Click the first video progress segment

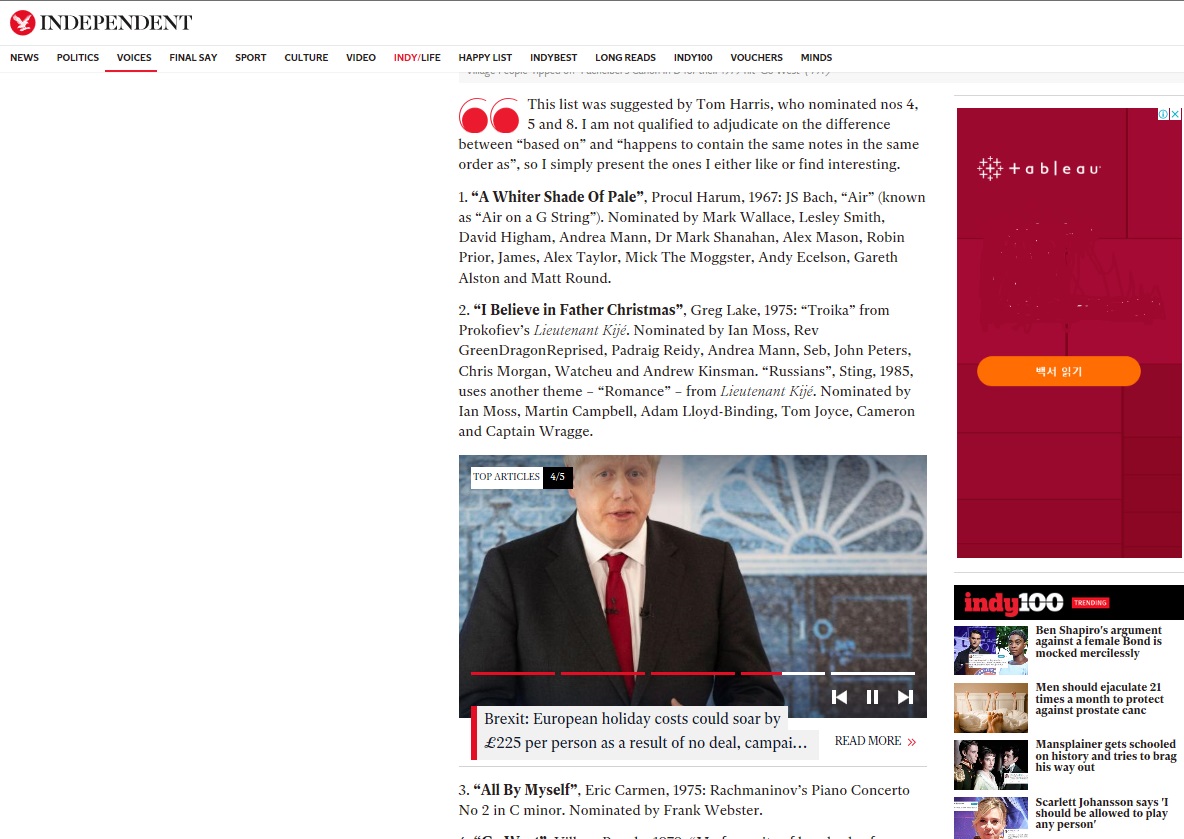(512, 673)
